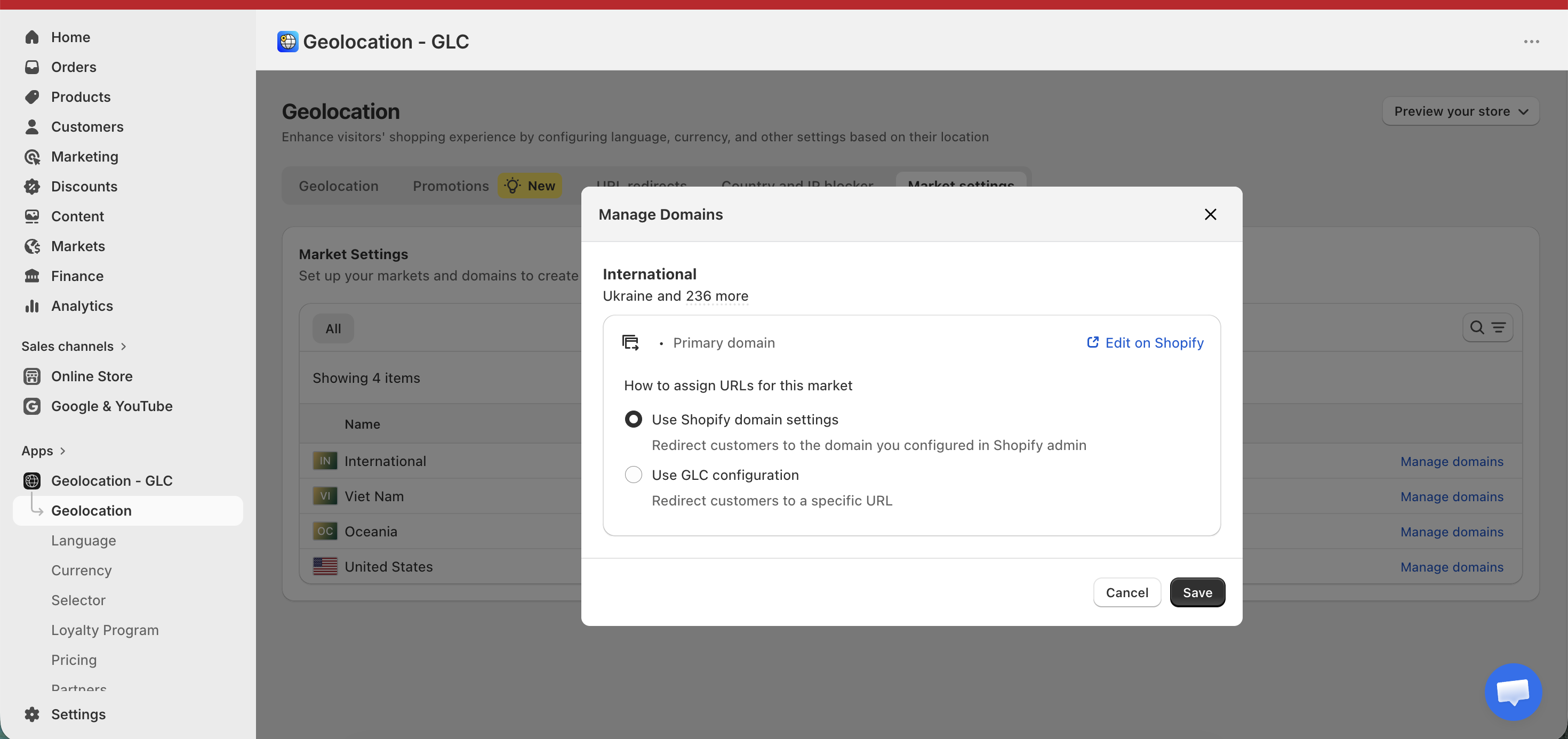Select the All filter tab

point(333,329)
